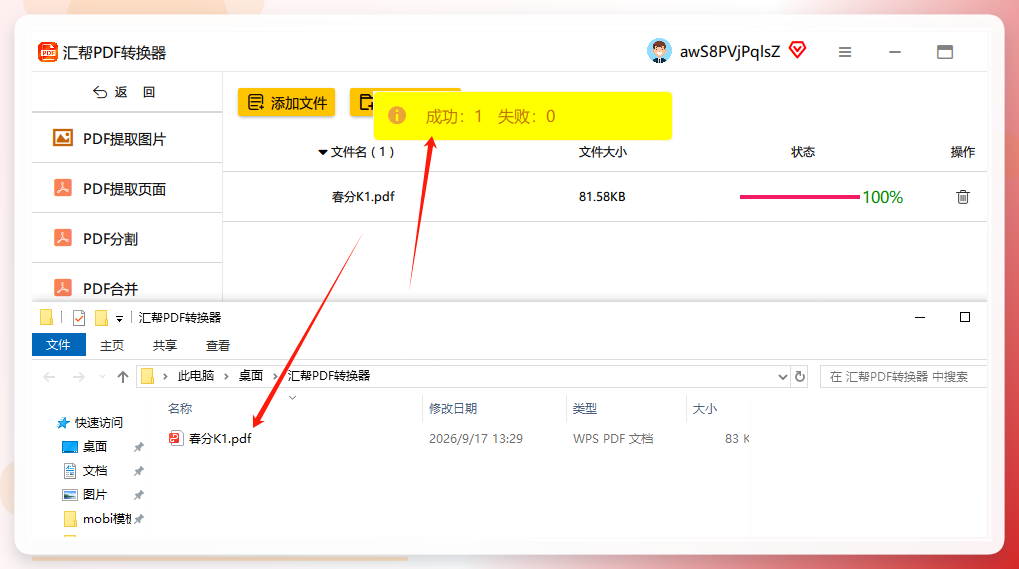Go back with the 返回 button

click(x=124, y=92)
